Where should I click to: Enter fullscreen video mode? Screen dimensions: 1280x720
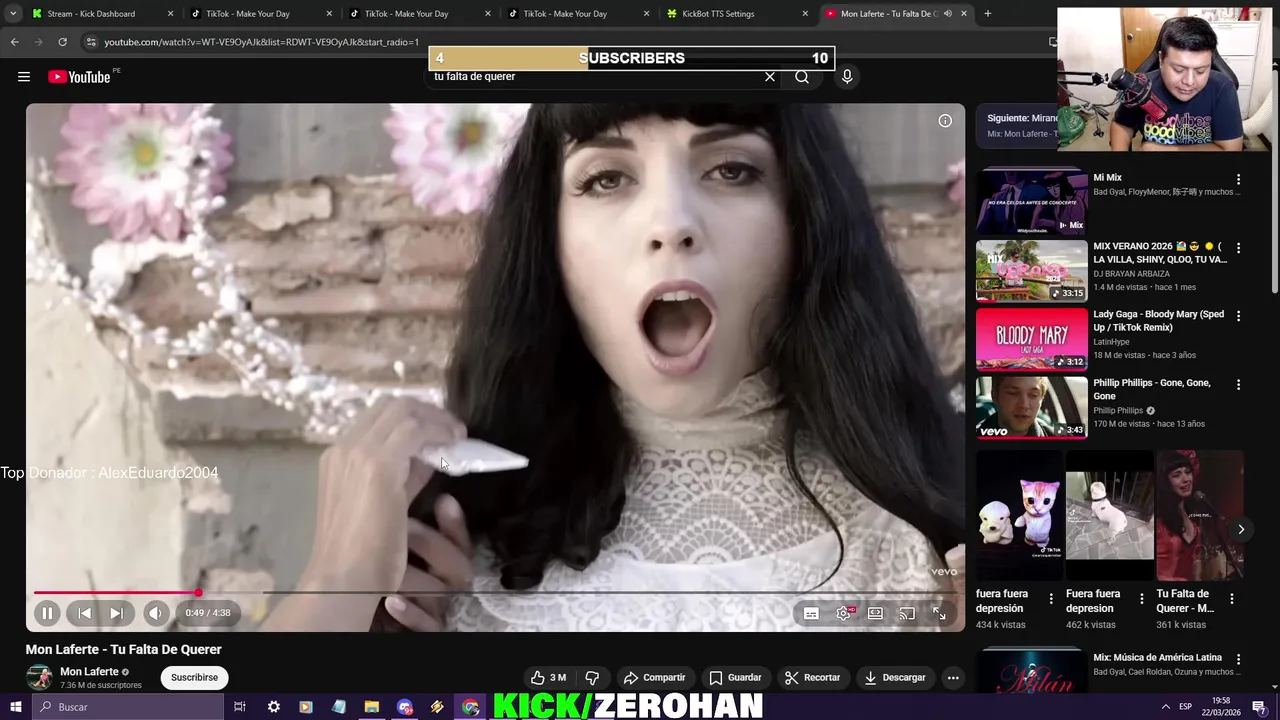pyautogui.click(x=939, y=613)
